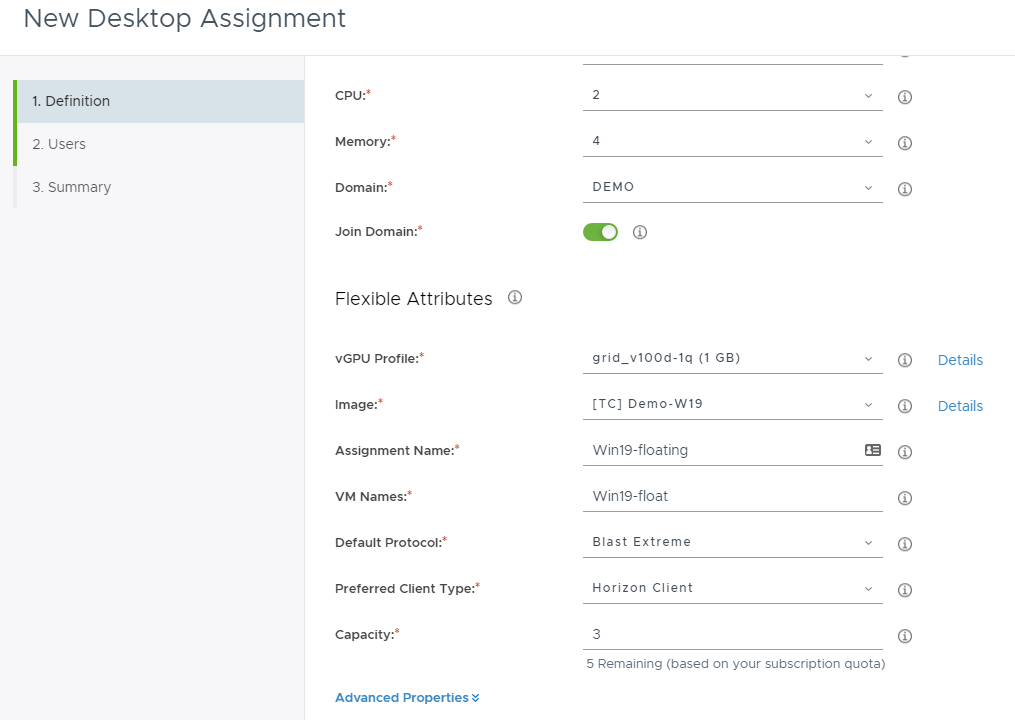Open Details link for Image
This screenshot has height=720, width=1015.
tap(960, 406)
